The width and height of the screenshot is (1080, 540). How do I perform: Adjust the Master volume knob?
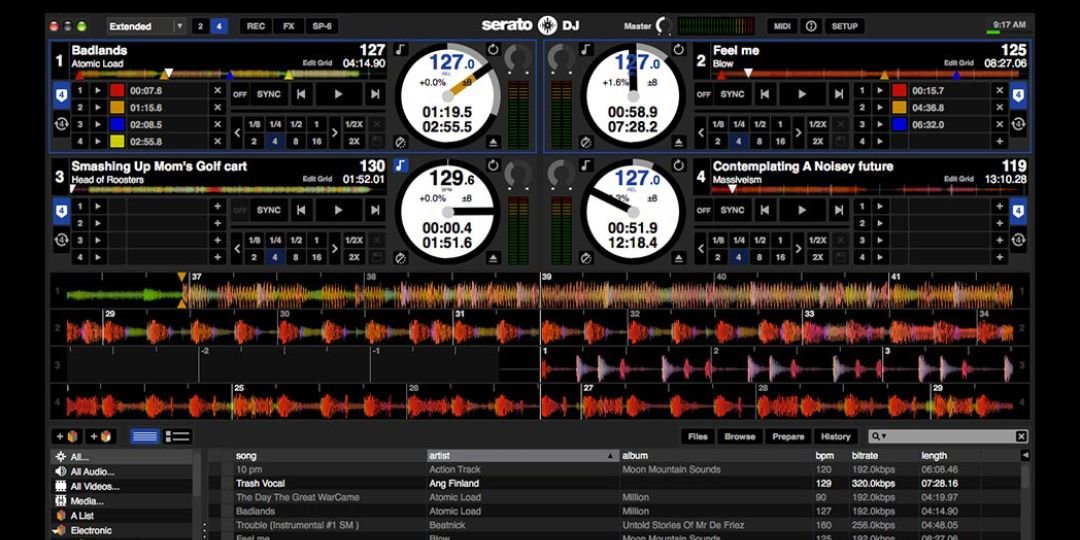pos(664,26)
